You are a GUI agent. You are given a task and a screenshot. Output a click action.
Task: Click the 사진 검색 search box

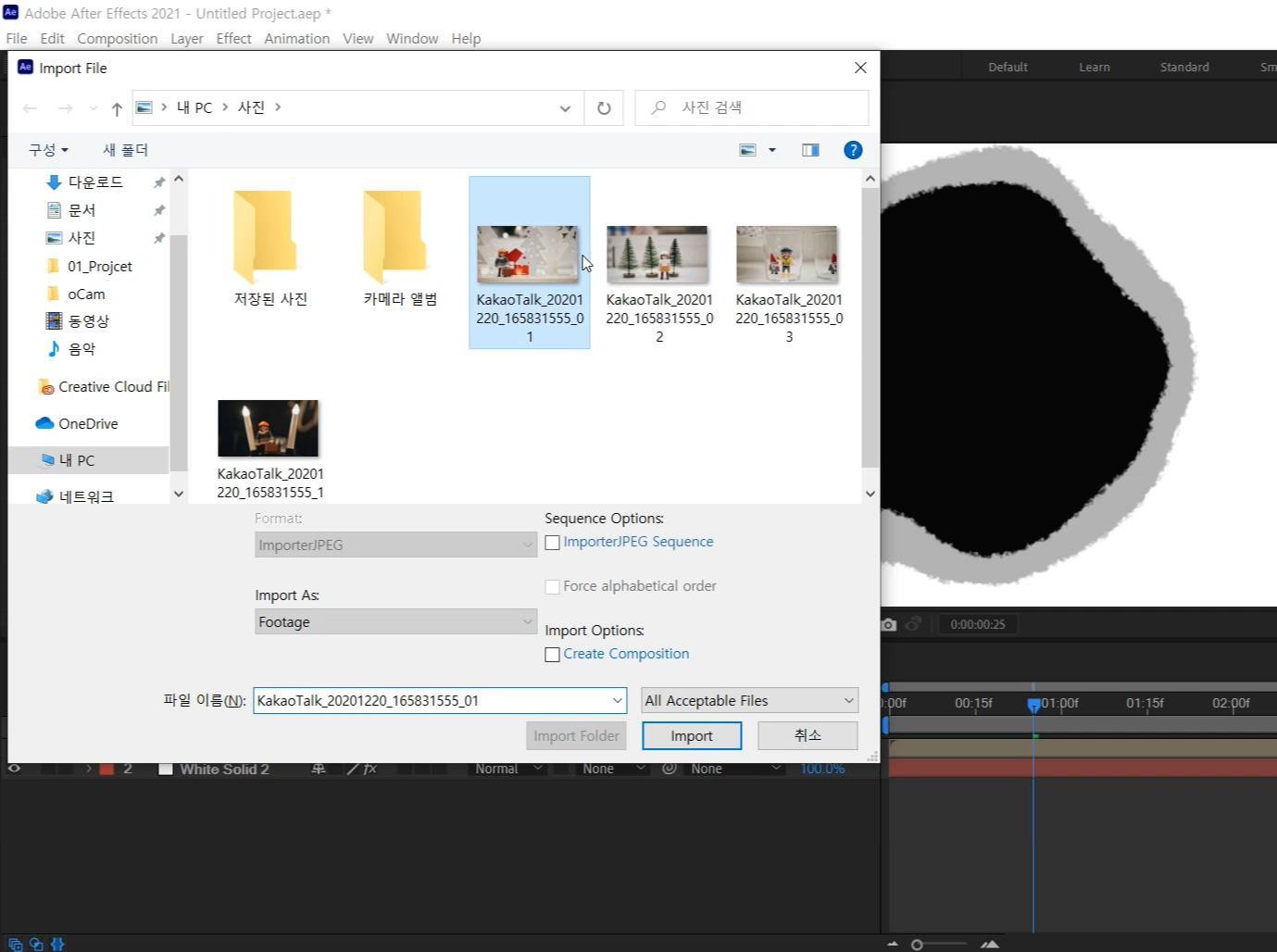point(751,107)
